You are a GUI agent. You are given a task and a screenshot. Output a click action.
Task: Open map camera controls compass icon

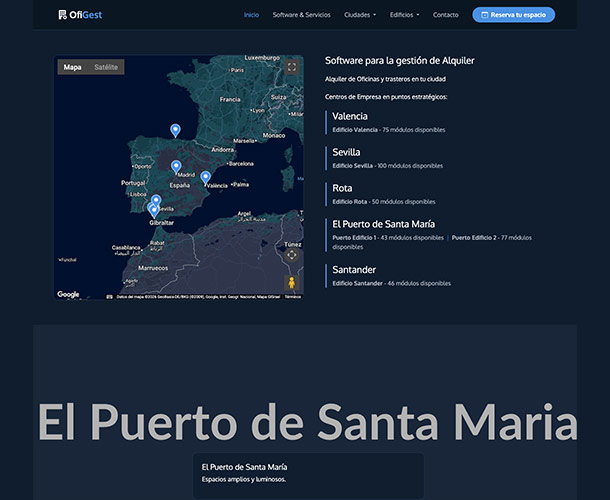point(291,255)
